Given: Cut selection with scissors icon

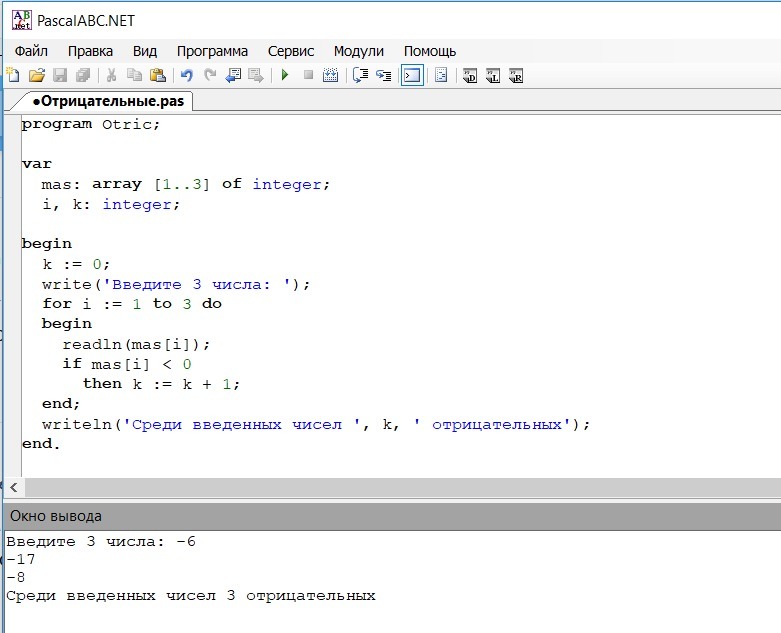Looking at the screenshot, I should pos(112,76).
